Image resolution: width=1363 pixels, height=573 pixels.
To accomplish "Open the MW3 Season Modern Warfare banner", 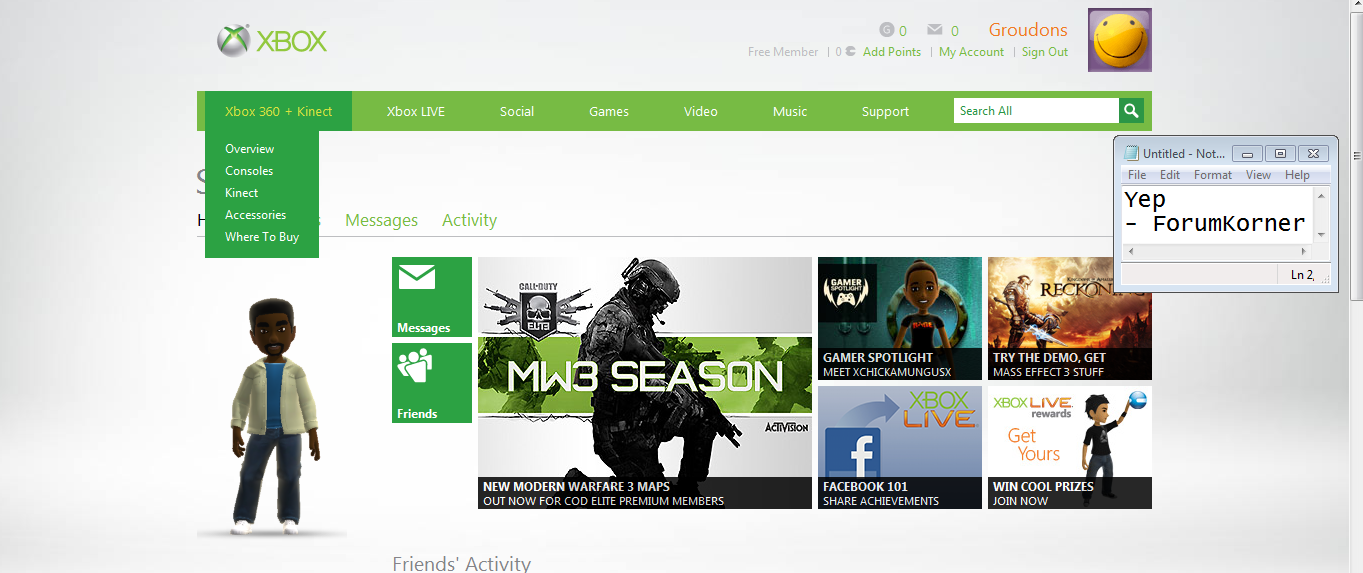I will pyautogui.click(x=645, y=383).
